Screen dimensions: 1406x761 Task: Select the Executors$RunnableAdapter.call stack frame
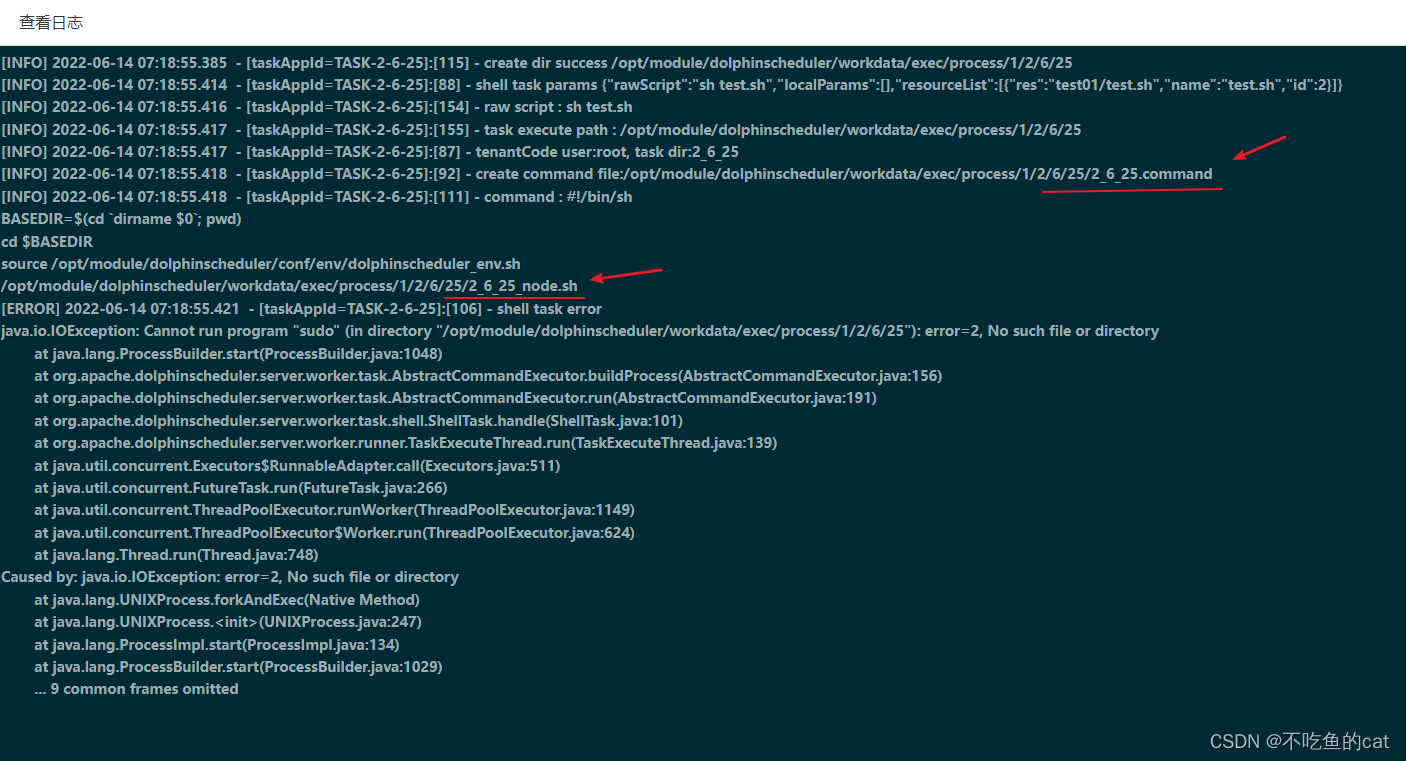pyautogui.click(x=297, y=466)
